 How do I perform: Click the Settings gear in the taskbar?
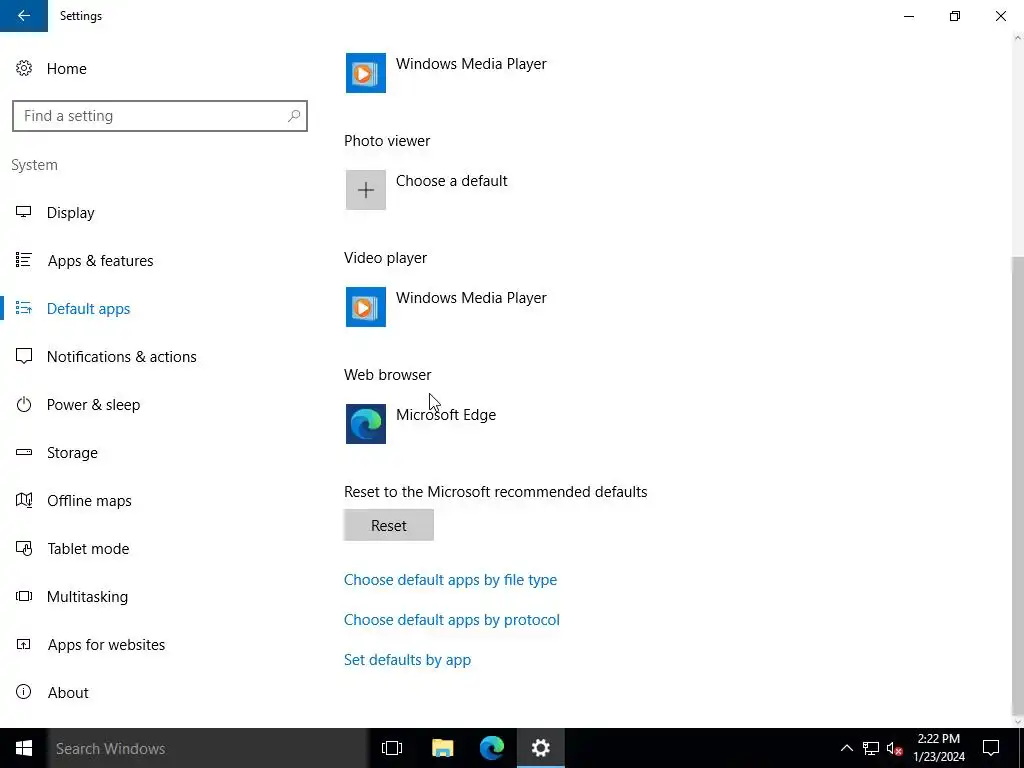[x=541, y=748]
